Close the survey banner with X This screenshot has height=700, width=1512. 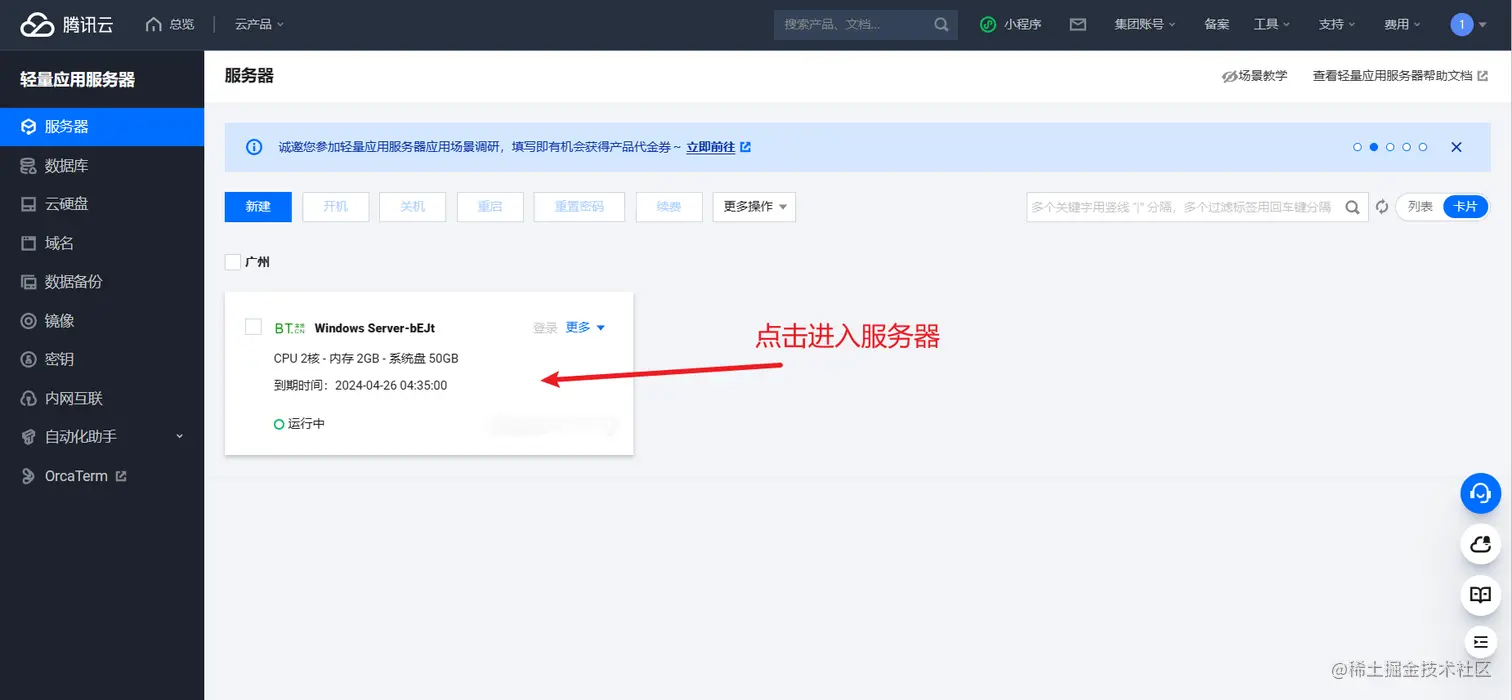coord(1456,147)
